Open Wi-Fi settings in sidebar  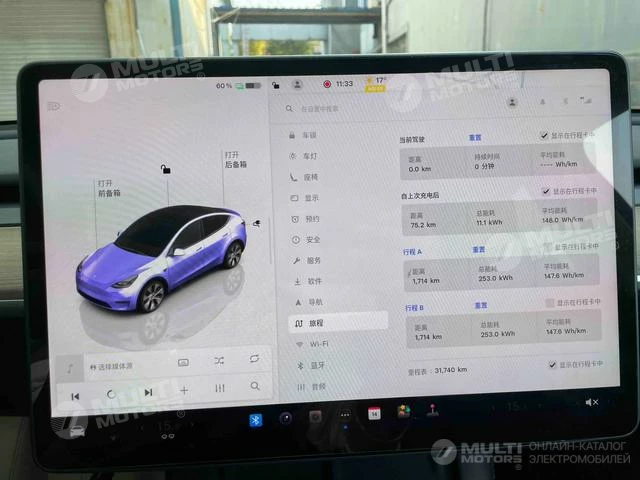pyautogui.click(x=318, y=344)
